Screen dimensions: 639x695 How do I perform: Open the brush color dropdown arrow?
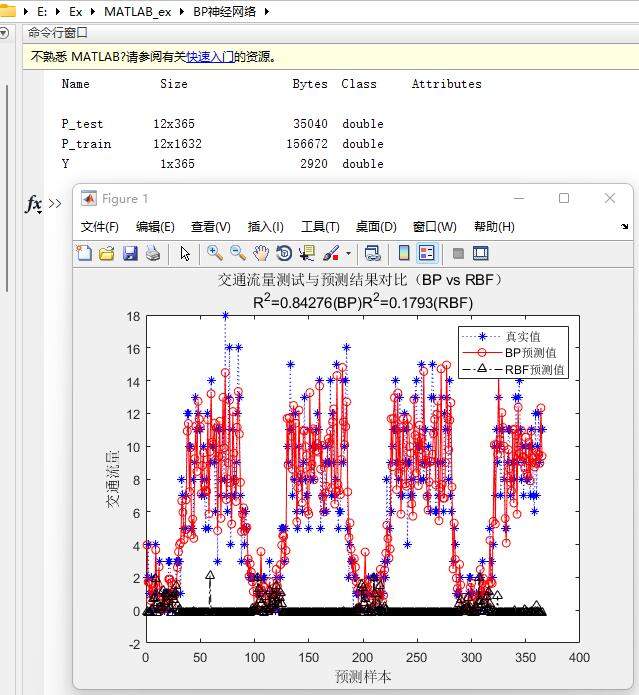coord(348,254)
